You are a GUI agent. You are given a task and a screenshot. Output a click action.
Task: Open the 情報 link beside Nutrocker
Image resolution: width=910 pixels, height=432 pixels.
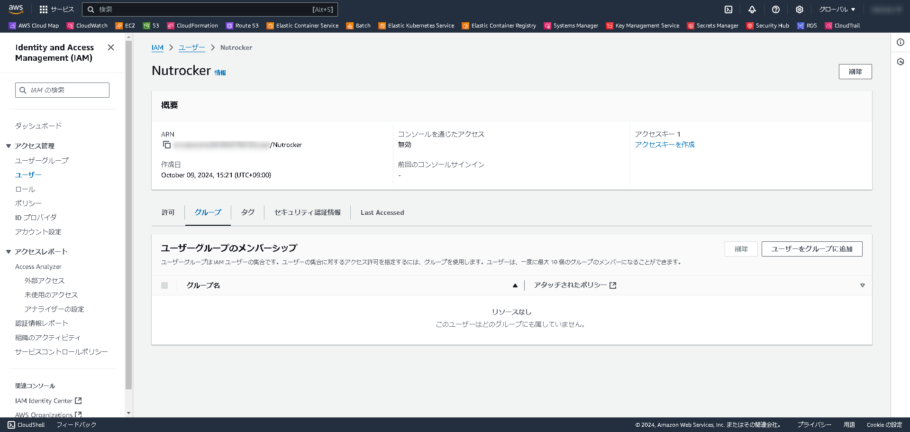221,73
